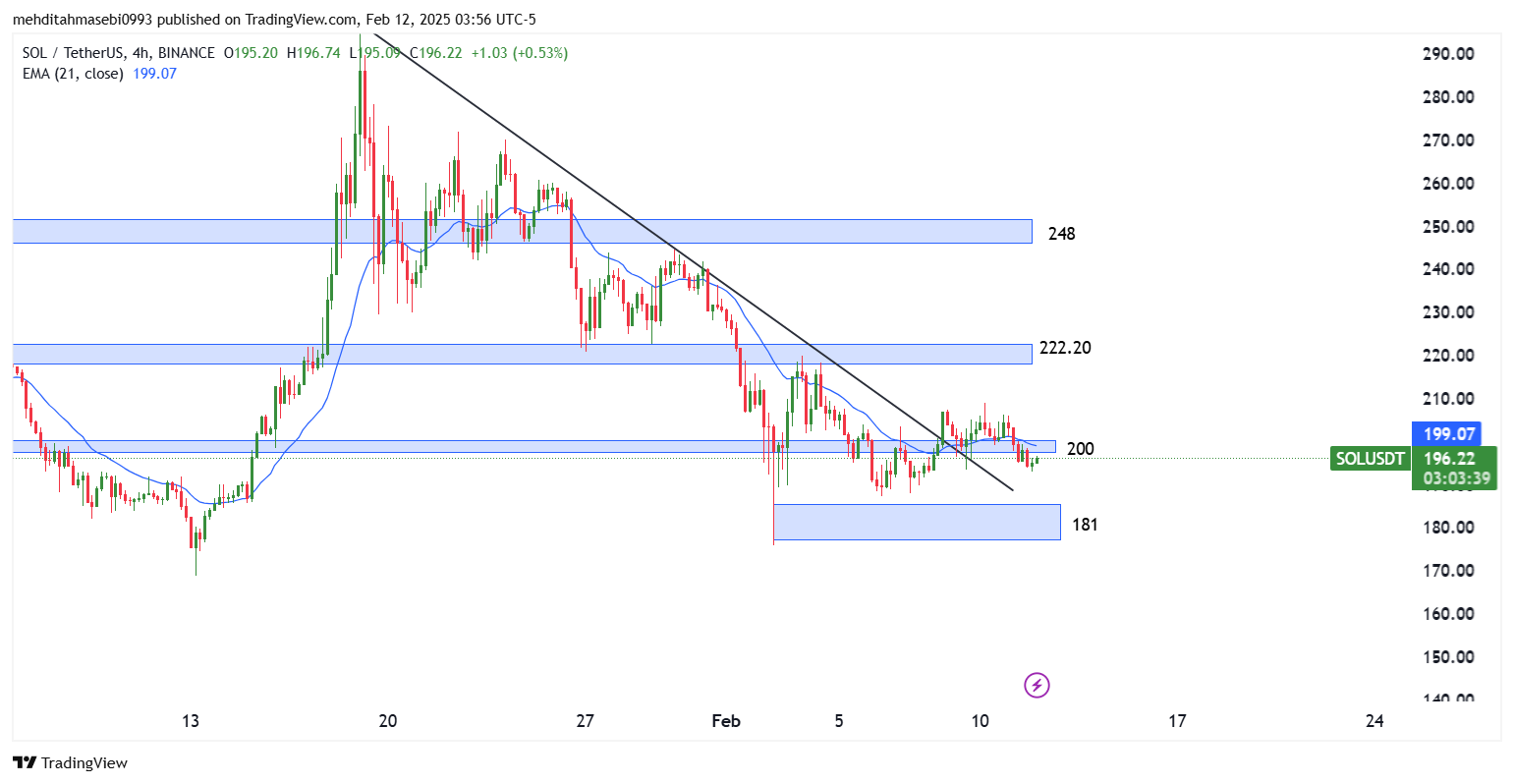The width and height of the screenshot is (1514, 784).
Task: Click the Feb date on time axis
Action: [x=725, y=721]
